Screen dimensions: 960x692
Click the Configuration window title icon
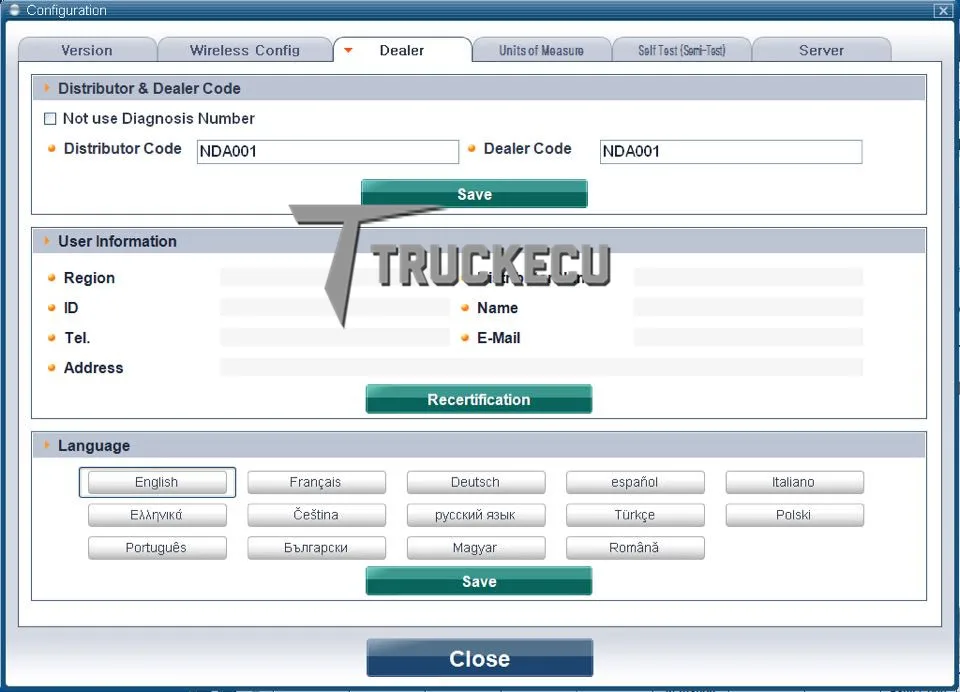coord(15,10)
